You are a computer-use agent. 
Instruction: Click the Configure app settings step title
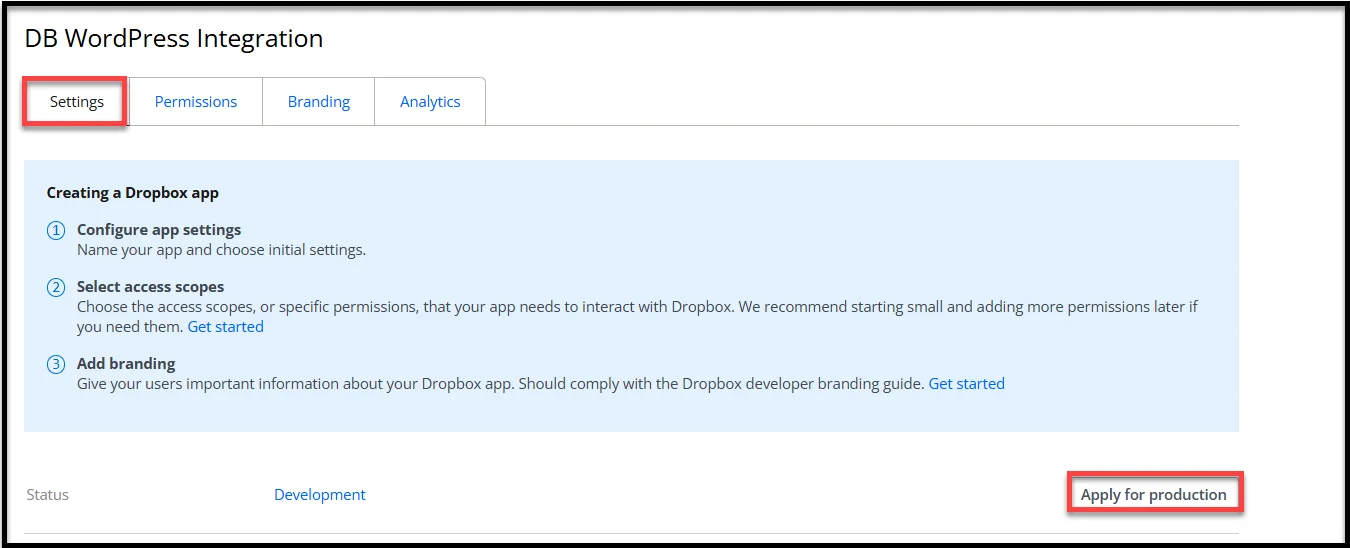click(159, 230)
